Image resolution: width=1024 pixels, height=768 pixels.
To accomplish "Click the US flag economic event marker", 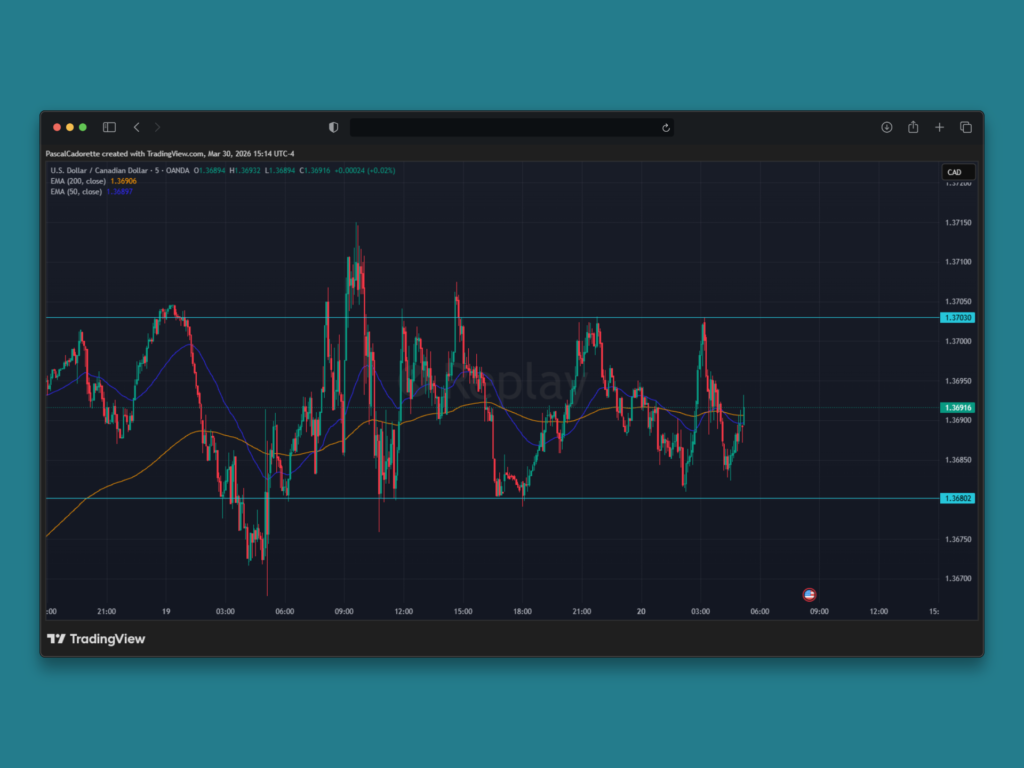I will 808,593.
